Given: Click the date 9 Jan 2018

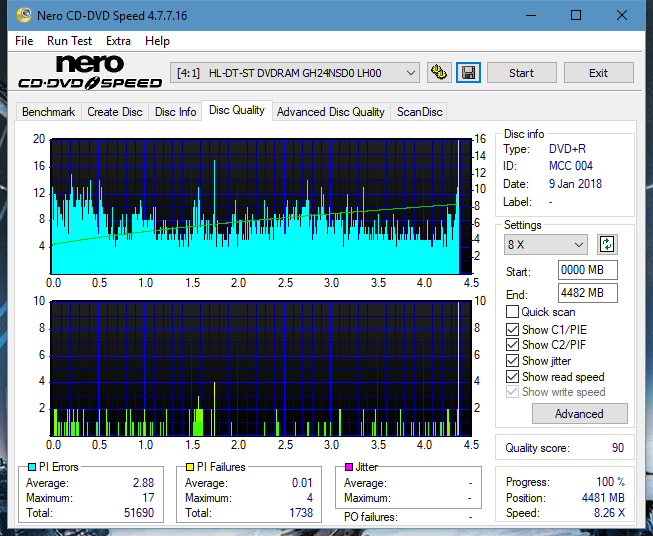Looking at the screenshot, I should point(575,184).
